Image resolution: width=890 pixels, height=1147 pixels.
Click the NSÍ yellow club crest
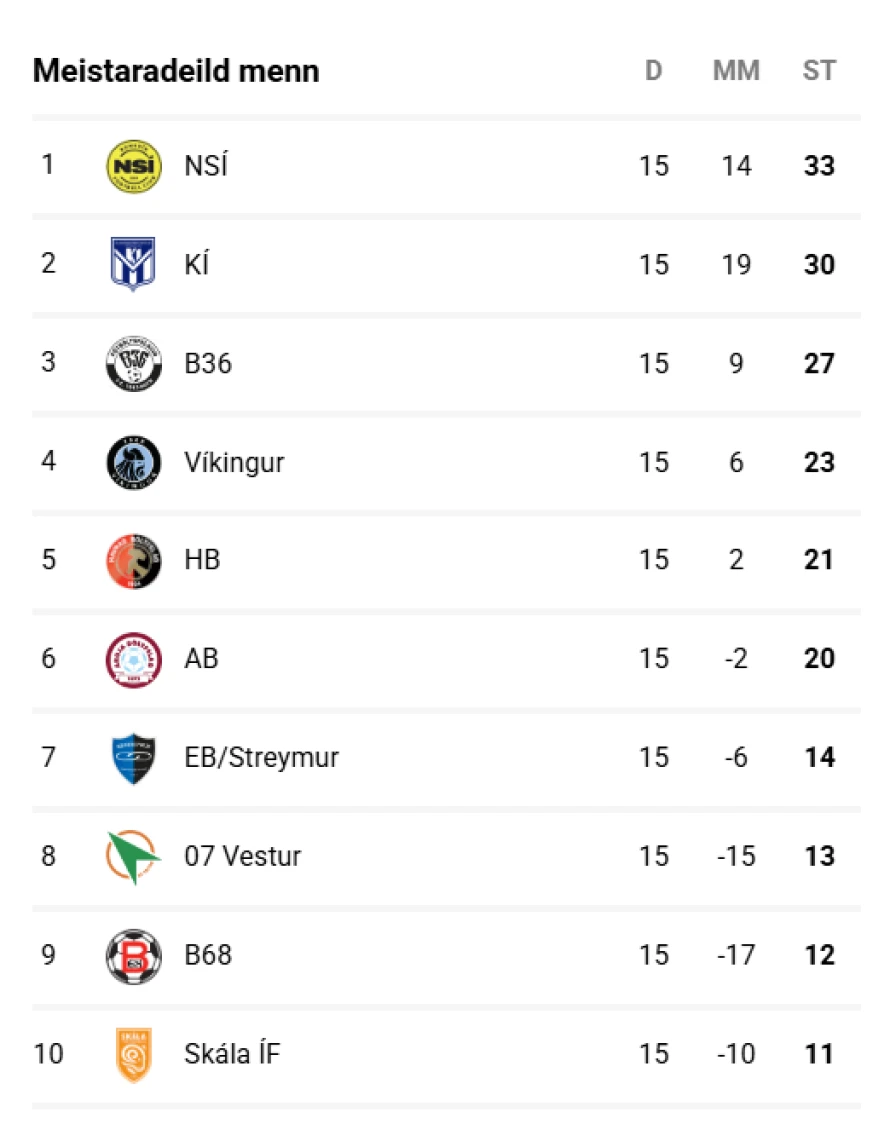click(134, 166)
